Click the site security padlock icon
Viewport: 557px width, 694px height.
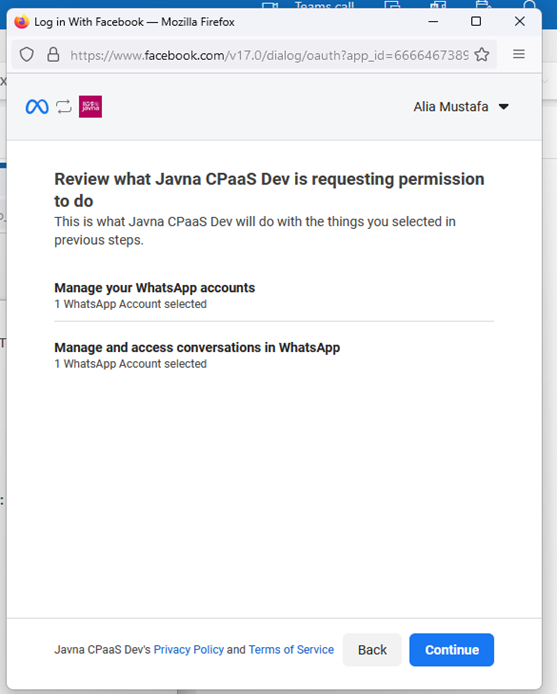click(x=53, y=54)
